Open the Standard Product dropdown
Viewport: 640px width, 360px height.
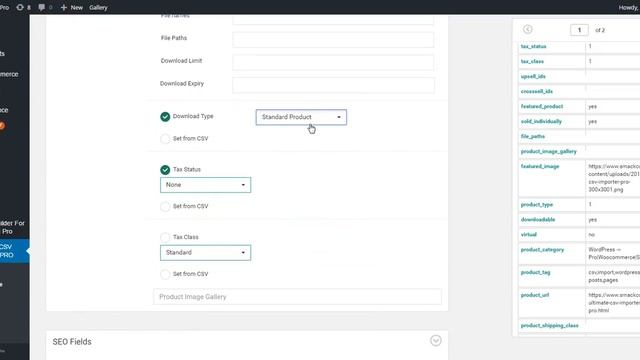click(301, 117)
